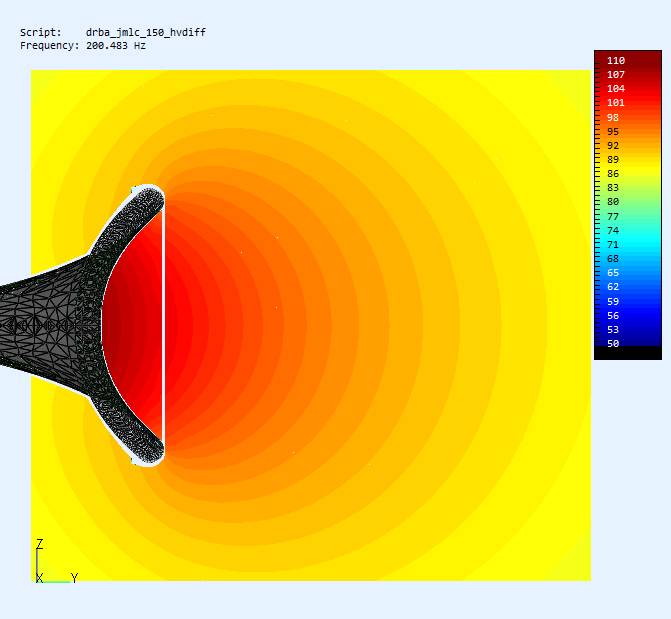The width and height of the screenshot is (671, 619).
Task: Click the Y axis label
Action: tap(74, 578)
